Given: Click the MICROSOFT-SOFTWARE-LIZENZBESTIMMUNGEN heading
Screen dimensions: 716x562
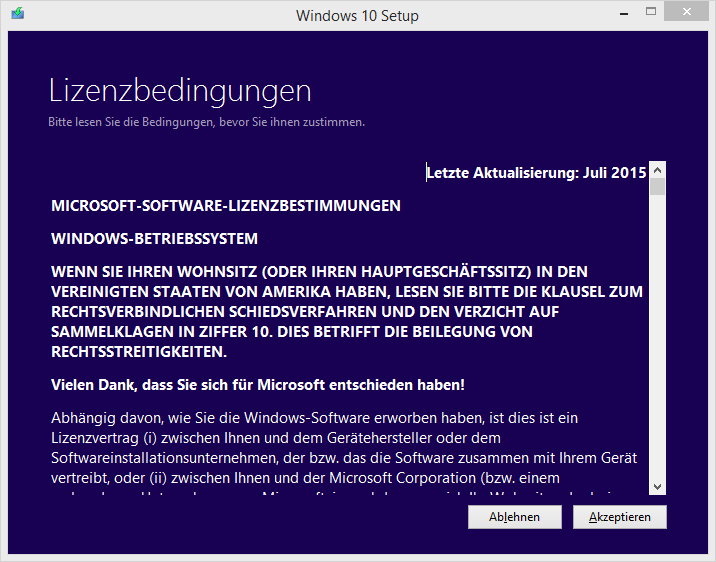Looking at the screenshot, I should (x=226, y=206).
